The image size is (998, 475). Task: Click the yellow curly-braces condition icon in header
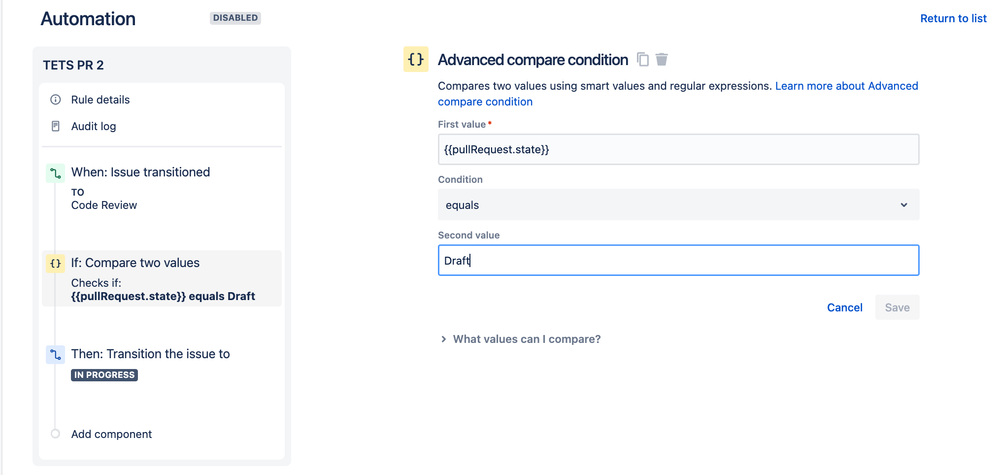[416, 59]
